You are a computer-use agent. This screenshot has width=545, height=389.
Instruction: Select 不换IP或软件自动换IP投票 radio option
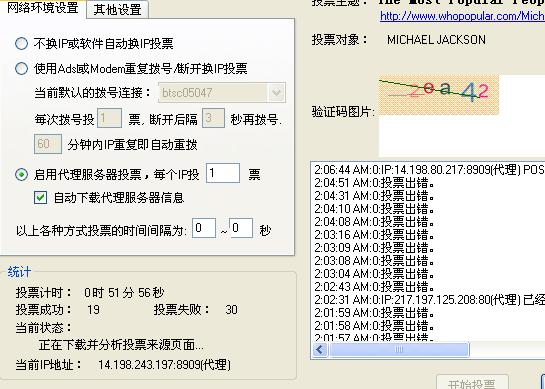pyautogui.click(x=22, y=43)
